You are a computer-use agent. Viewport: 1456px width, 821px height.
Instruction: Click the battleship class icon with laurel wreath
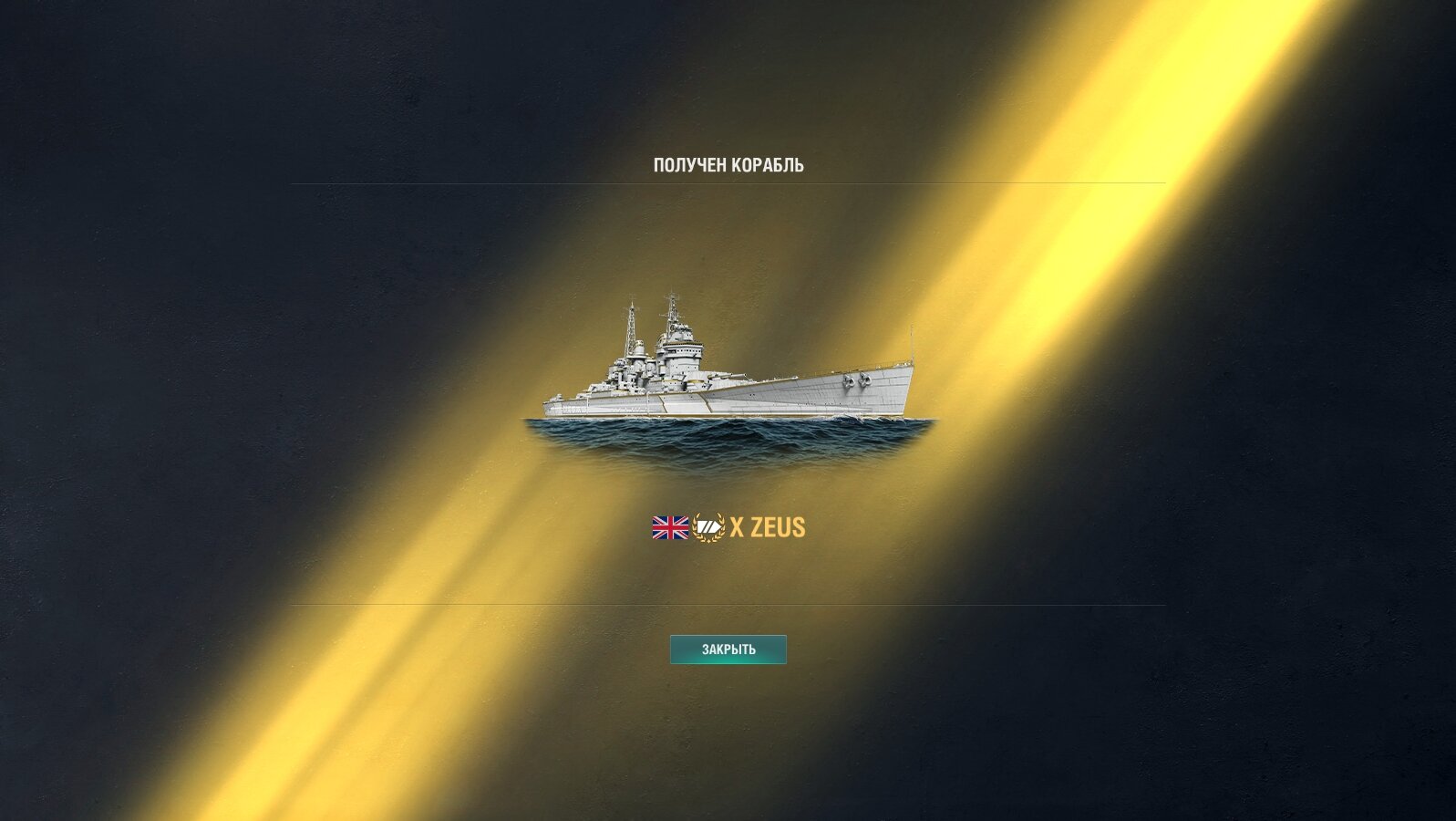coord(708,527)
